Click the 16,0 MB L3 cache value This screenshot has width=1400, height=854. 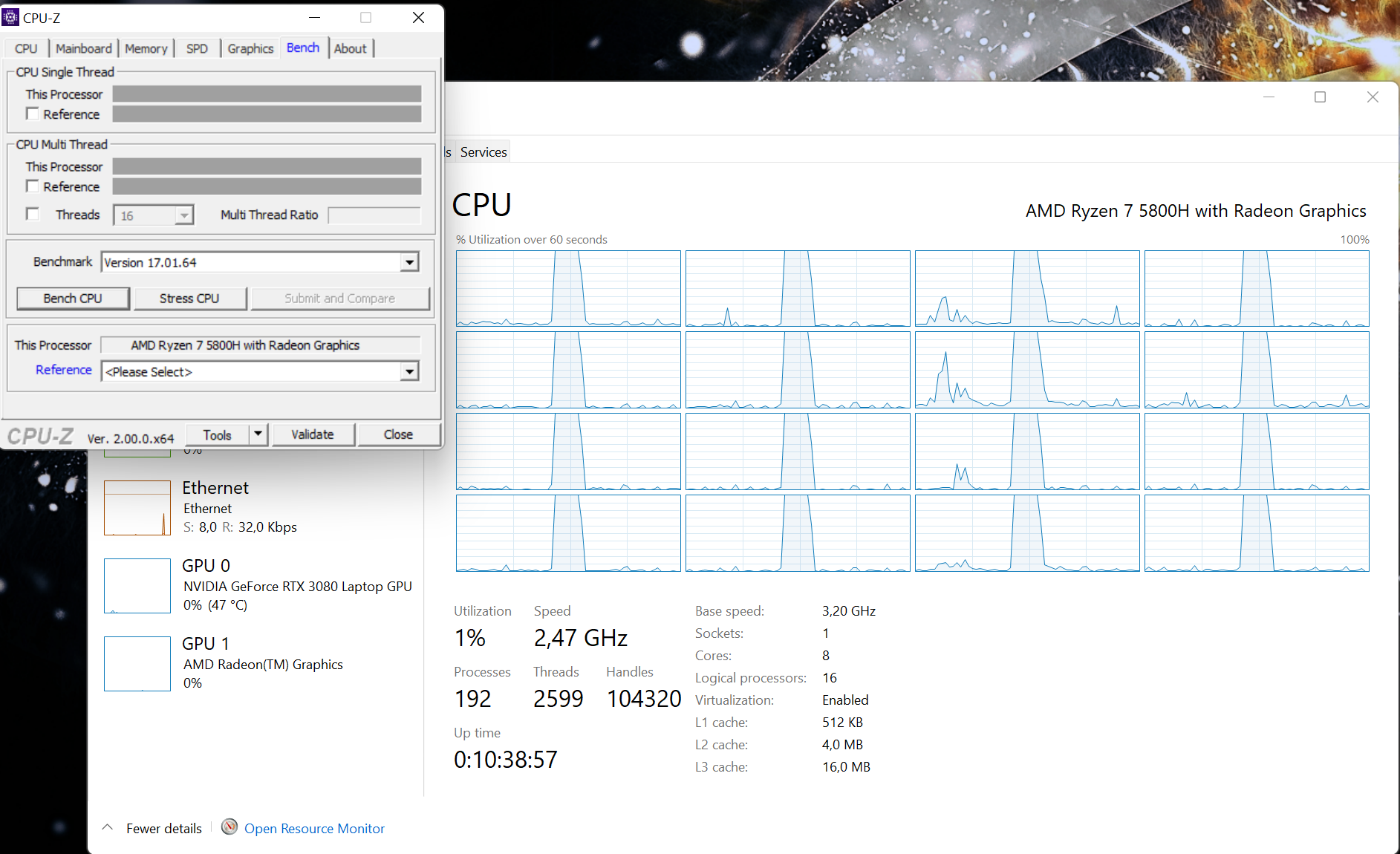point(846,767)
